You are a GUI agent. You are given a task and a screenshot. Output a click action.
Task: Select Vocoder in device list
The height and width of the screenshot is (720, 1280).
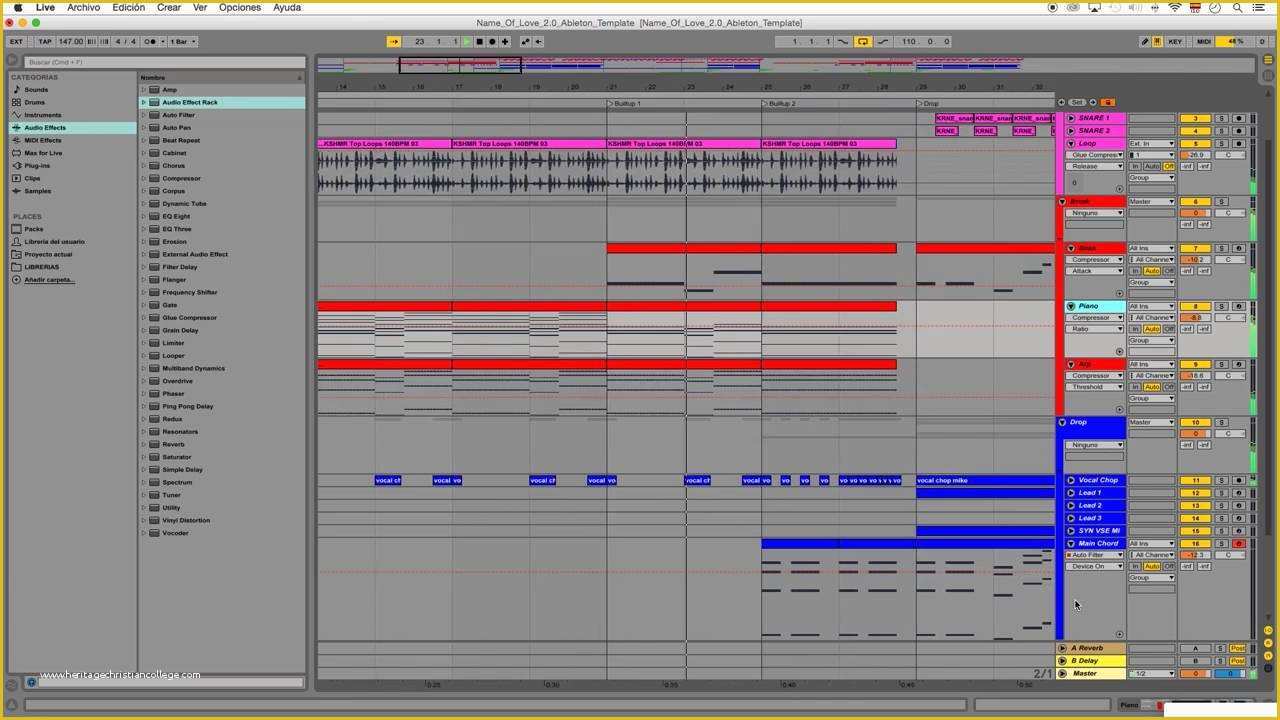pos(175,533)
